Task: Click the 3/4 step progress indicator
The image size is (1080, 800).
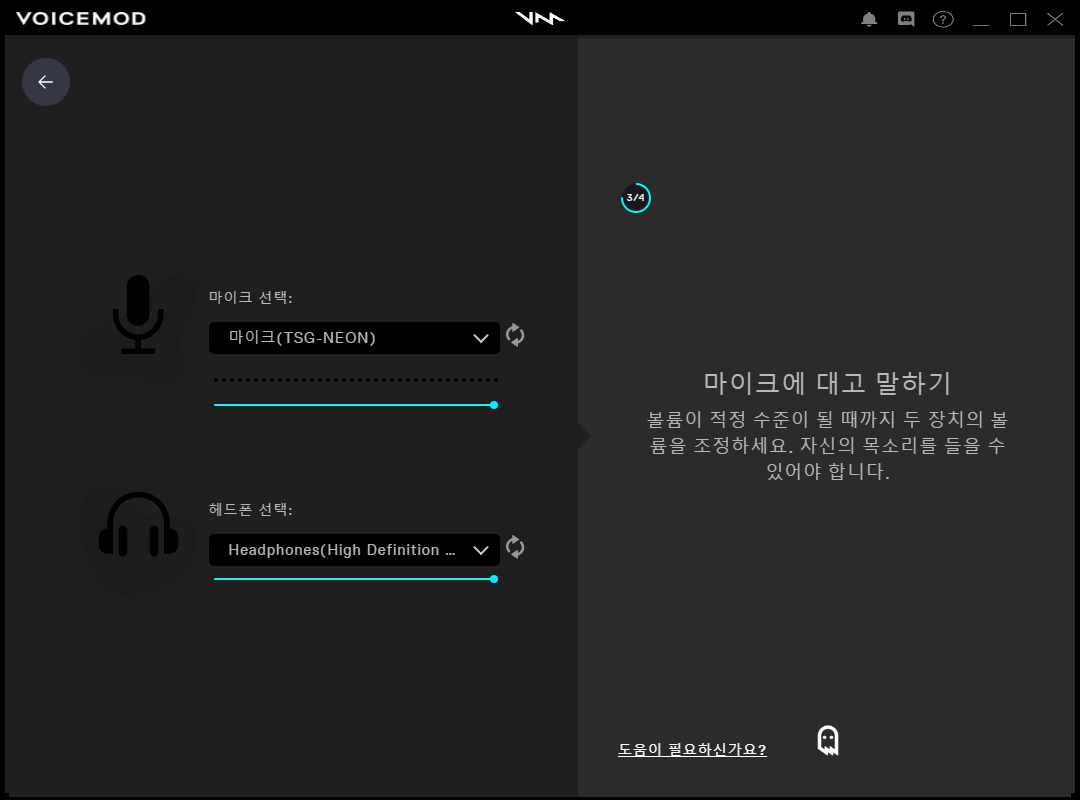Action: pyautogui.click(x=635, y=198)
